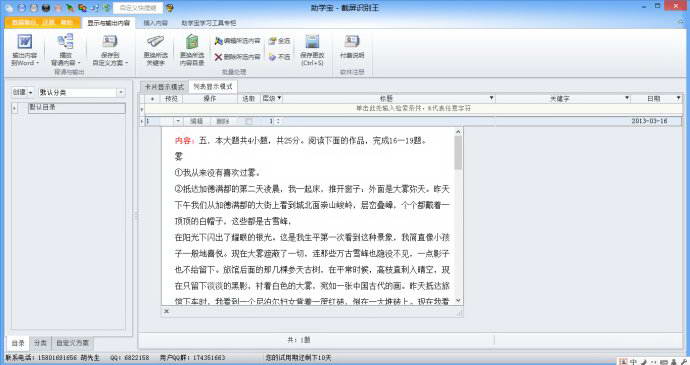Screen dimensions: 690x365
Task: Click the black round quick access icon
Action: 46,8
